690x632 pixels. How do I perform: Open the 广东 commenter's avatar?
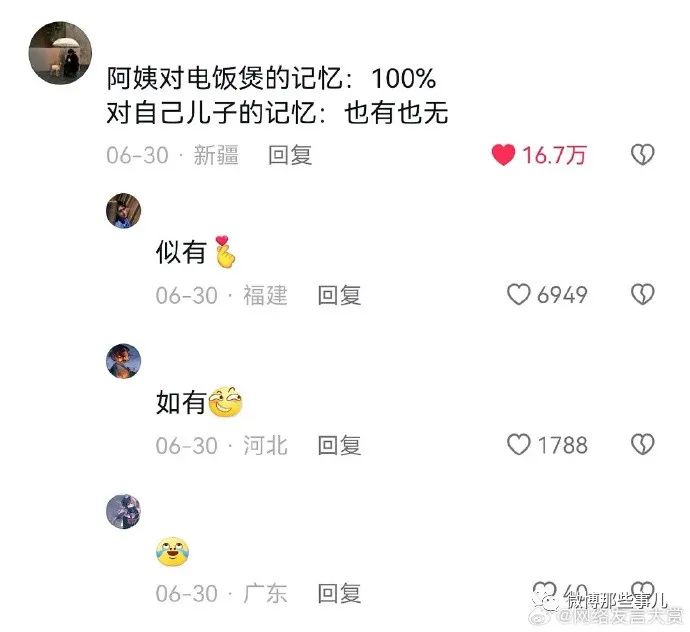124,511
